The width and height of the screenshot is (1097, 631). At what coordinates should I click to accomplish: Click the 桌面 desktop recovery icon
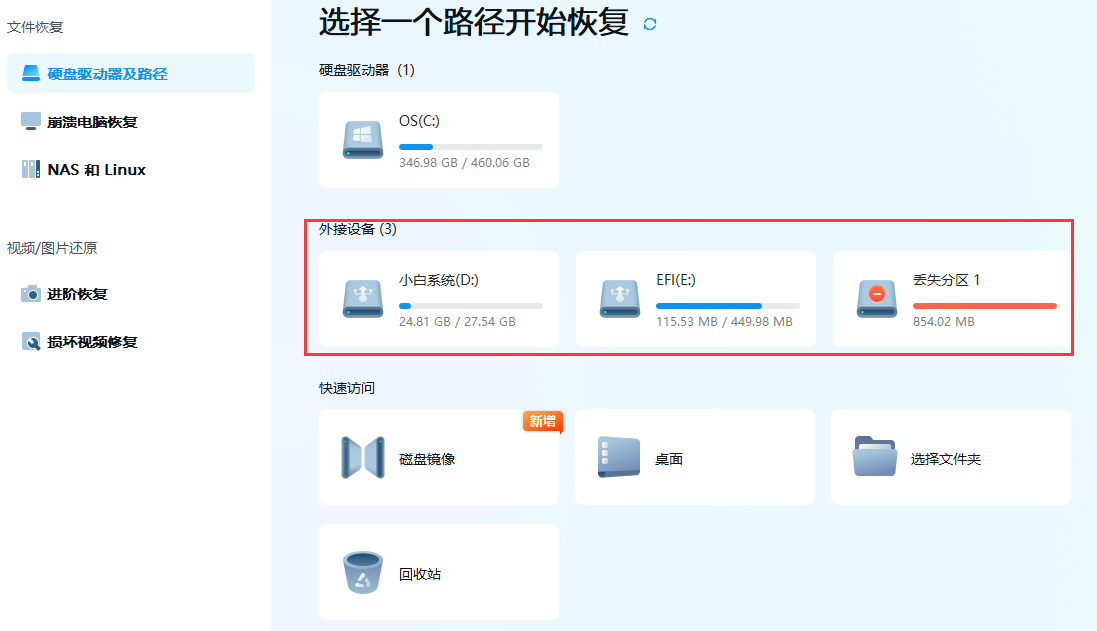click(x=619, y=456)
